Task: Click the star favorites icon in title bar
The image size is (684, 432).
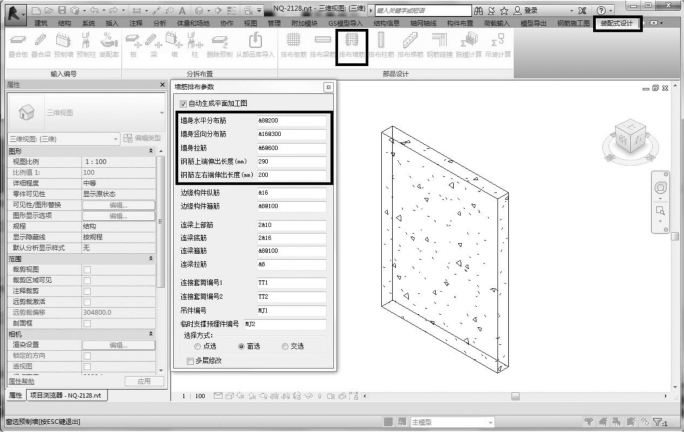Action: [504, 10]
